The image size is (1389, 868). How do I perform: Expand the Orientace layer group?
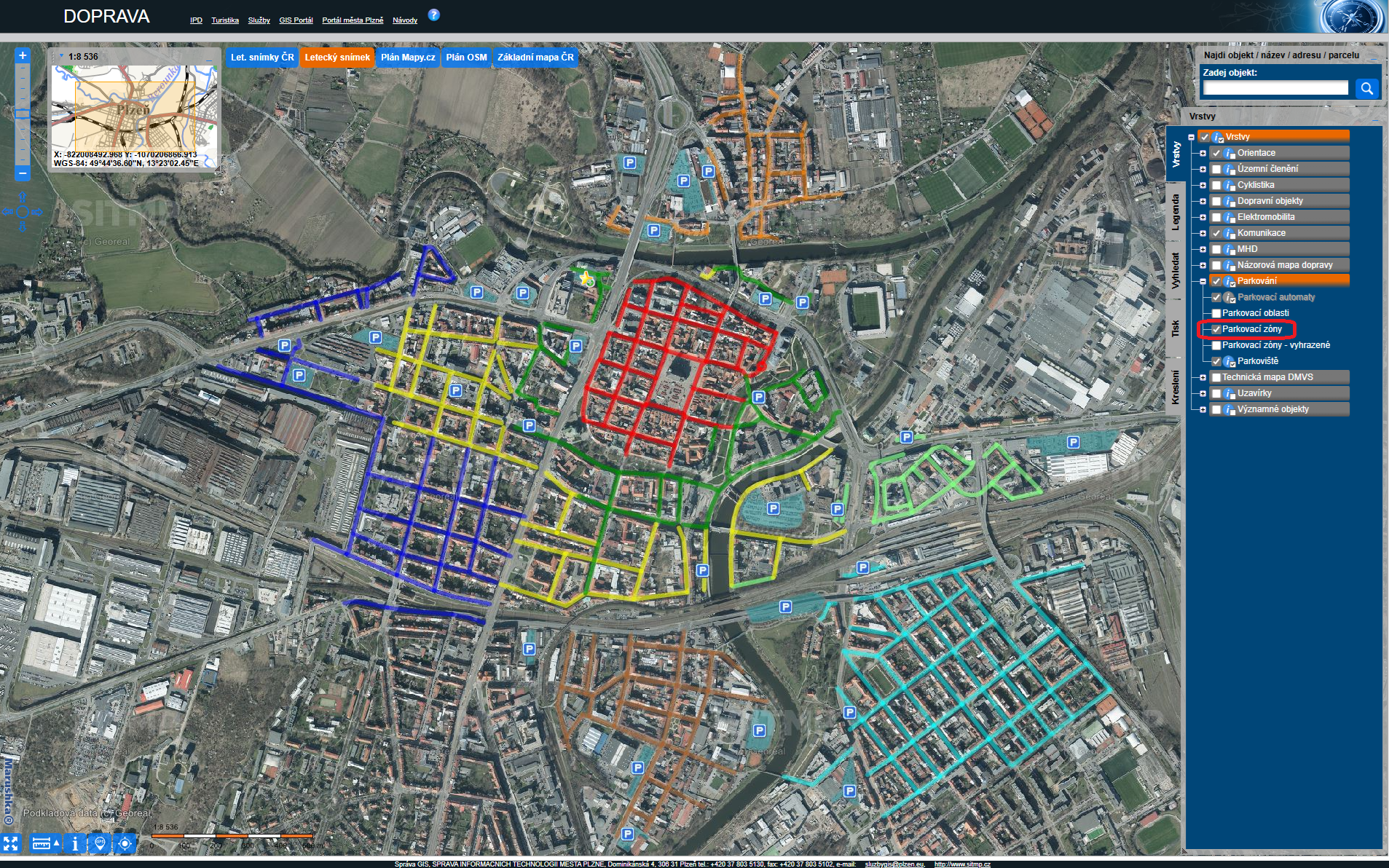point(1203,153)
